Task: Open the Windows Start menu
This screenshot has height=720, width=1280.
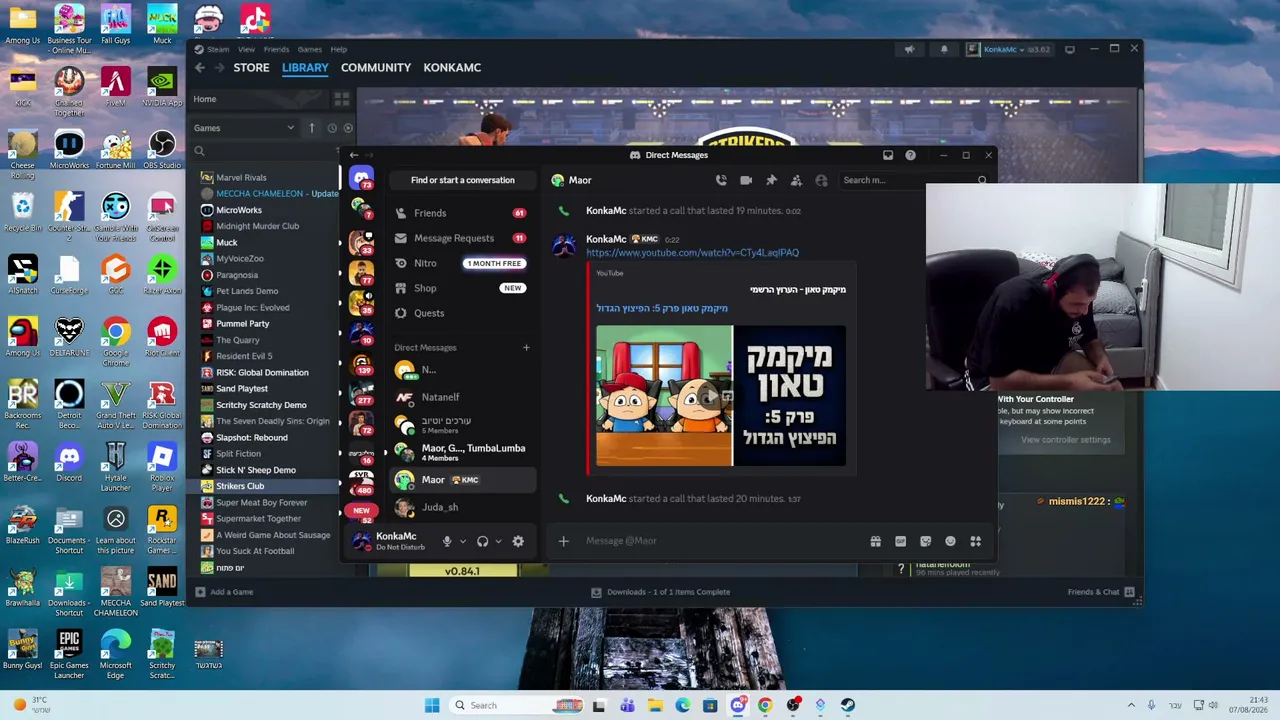Action: click(432, 705)
